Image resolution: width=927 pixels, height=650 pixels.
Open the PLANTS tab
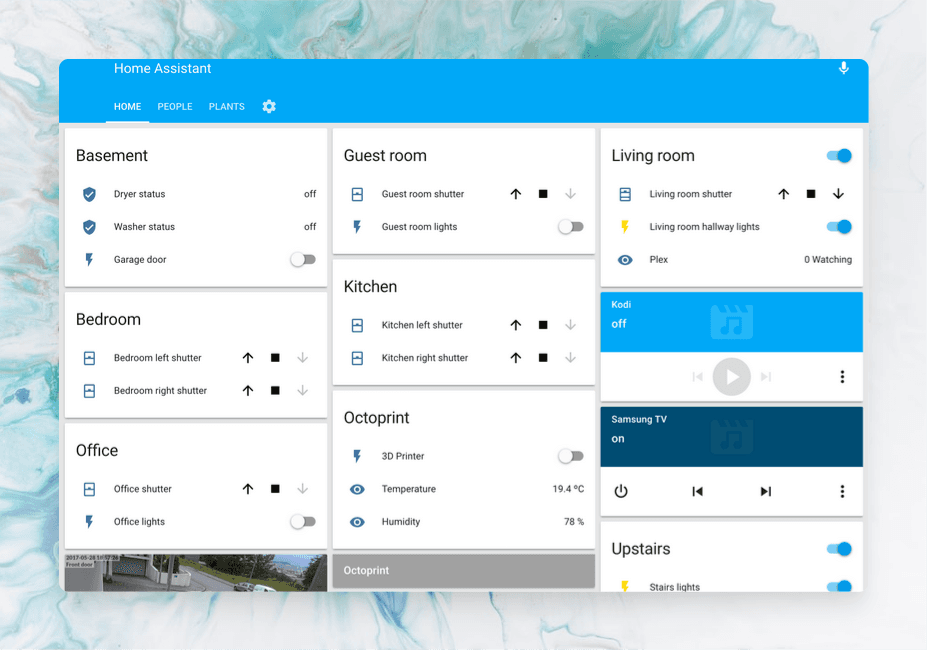(x=226, y=106)
